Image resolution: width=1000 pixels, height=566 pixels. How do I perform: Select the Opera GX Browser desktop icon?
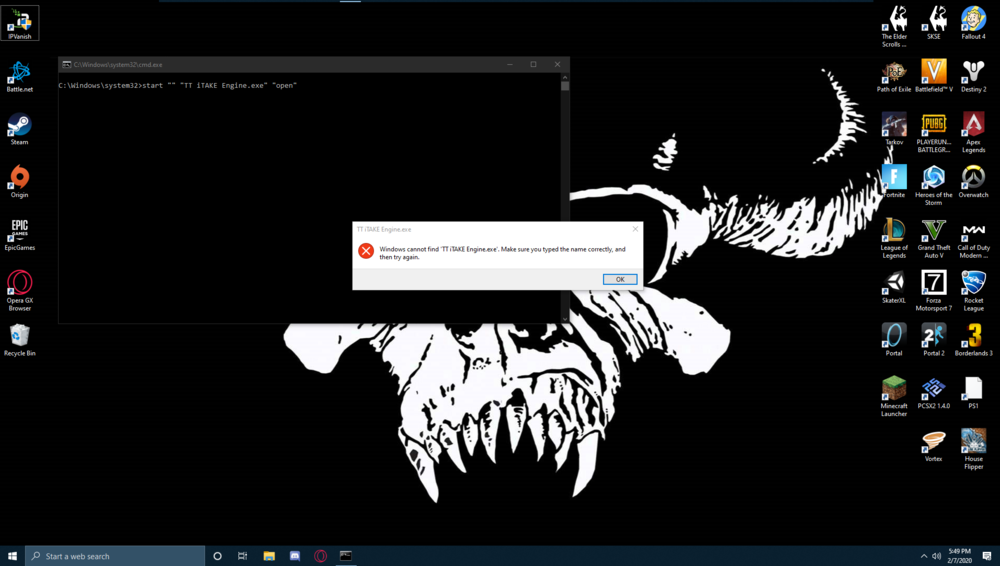coord(20,291)
